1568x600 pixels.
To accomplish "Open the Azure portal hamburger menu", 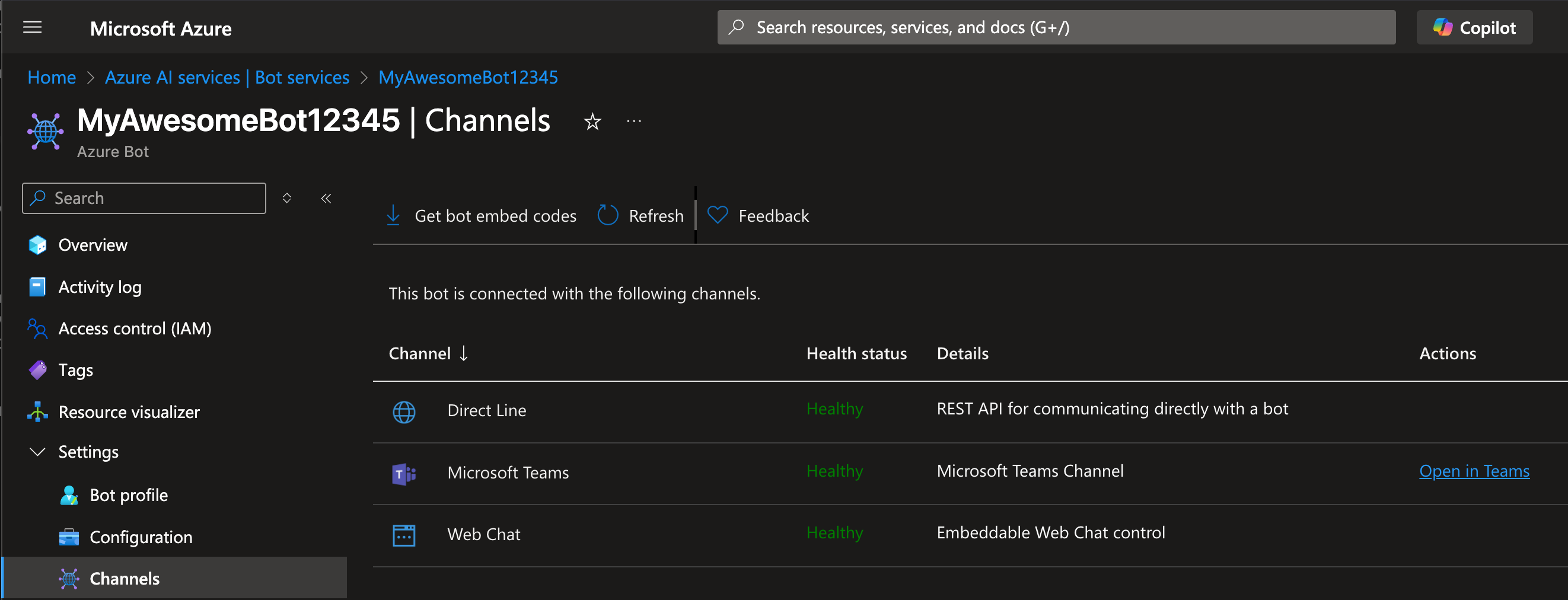I will (32, 27).
